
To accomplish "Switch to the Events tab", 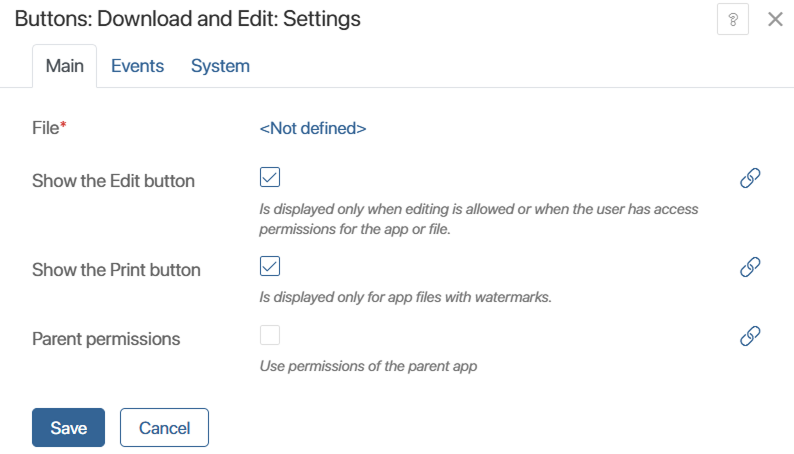I will tap(137, 66).
